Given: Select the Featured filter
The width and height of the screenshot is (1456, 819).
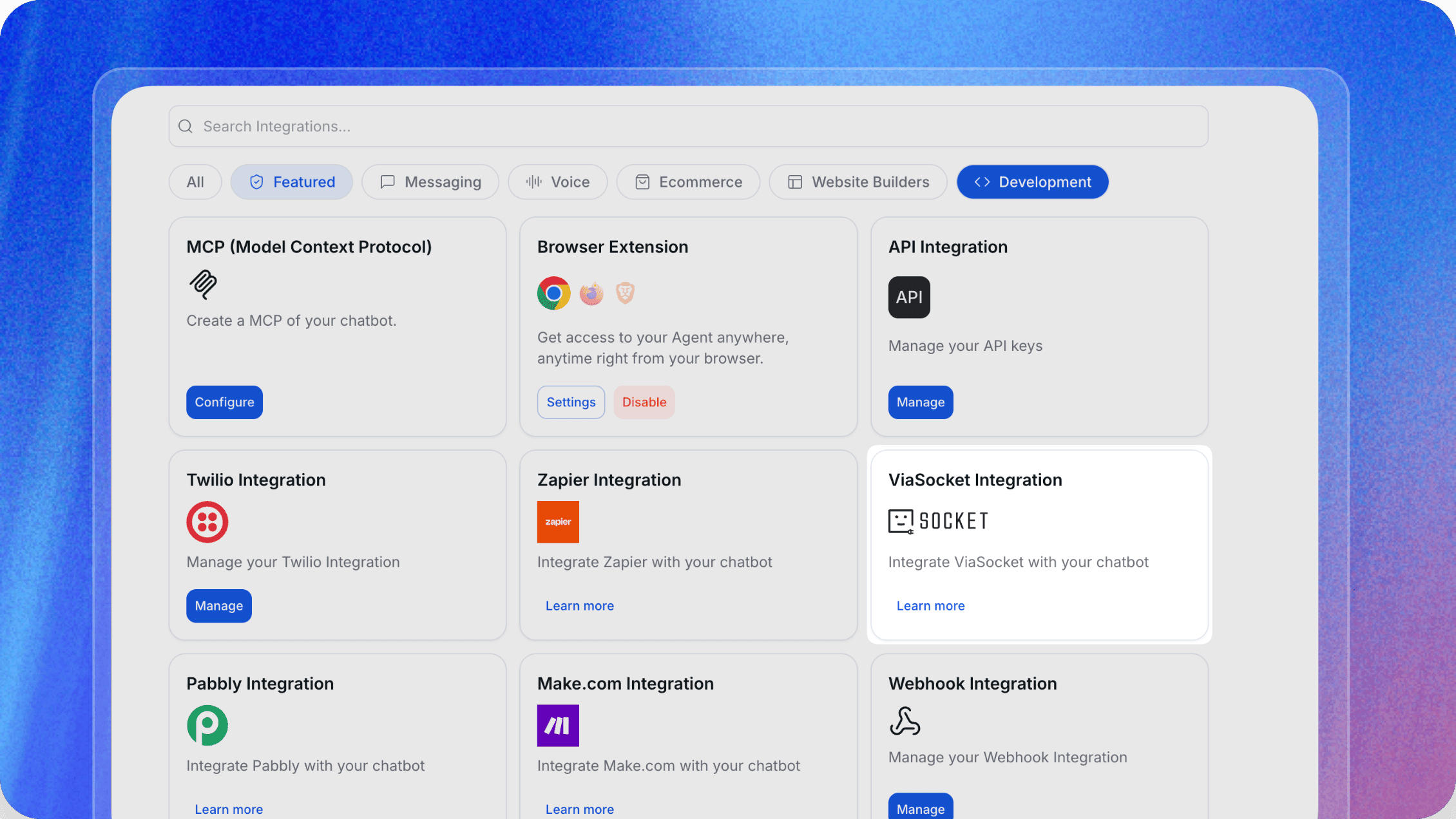Looking at the screenshot, I should point(291,182).
